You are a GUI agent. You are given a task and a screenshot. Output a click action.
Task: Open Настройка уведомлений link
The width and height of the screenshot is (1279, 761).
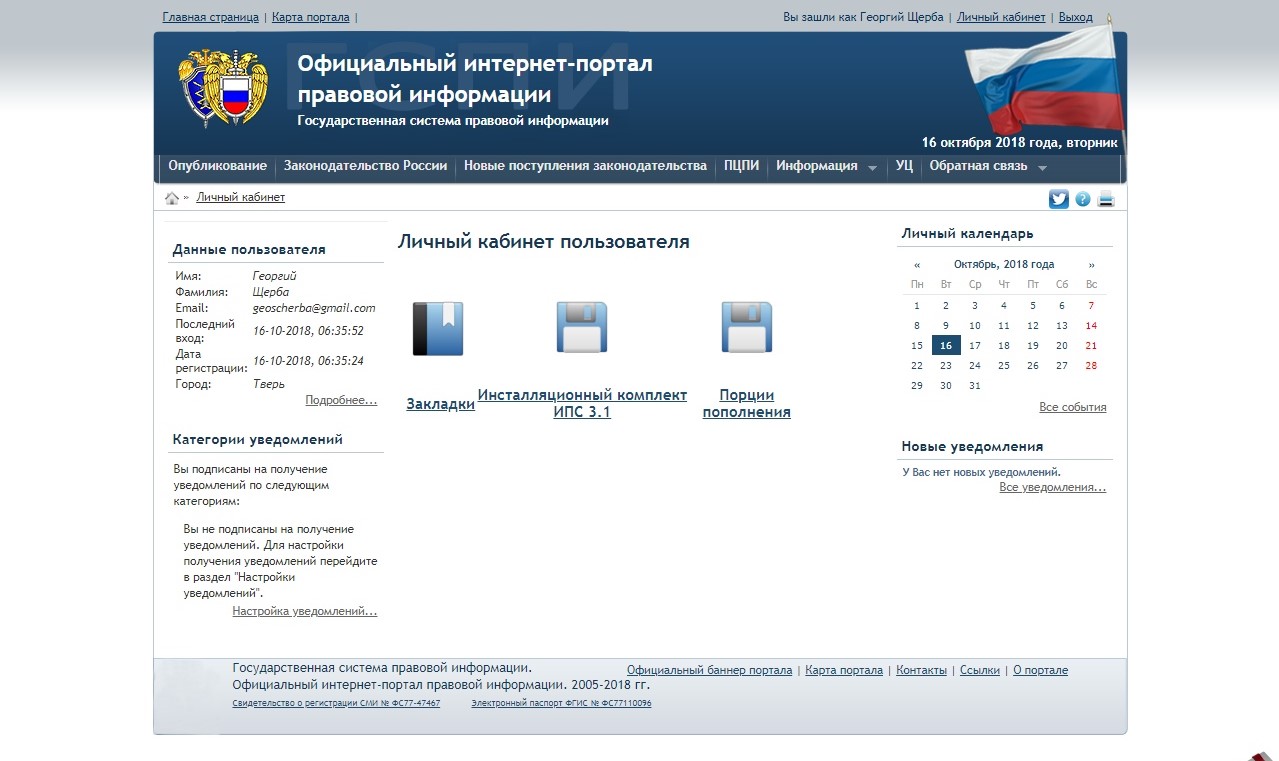304,611
